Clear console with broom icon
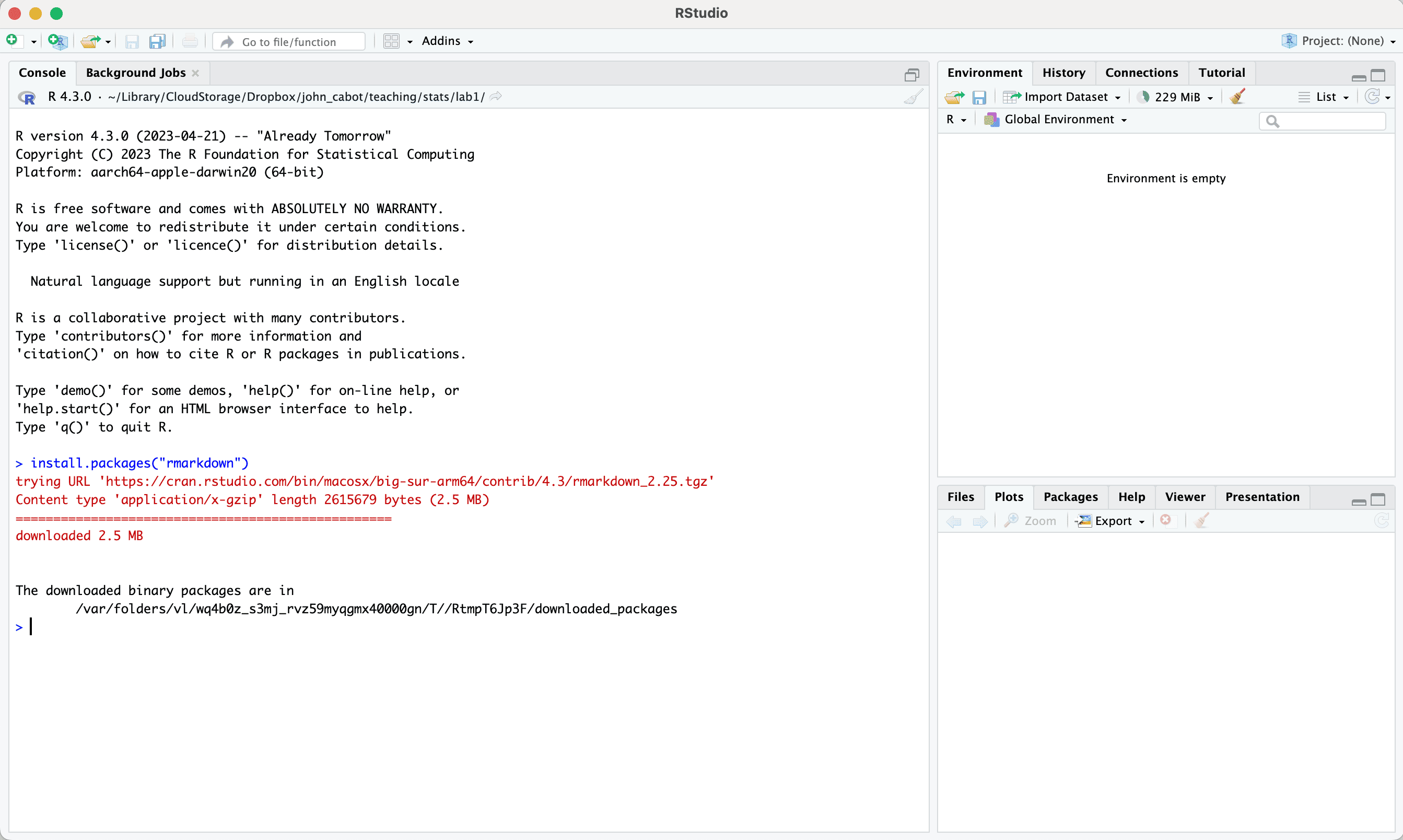 (913, 97)
